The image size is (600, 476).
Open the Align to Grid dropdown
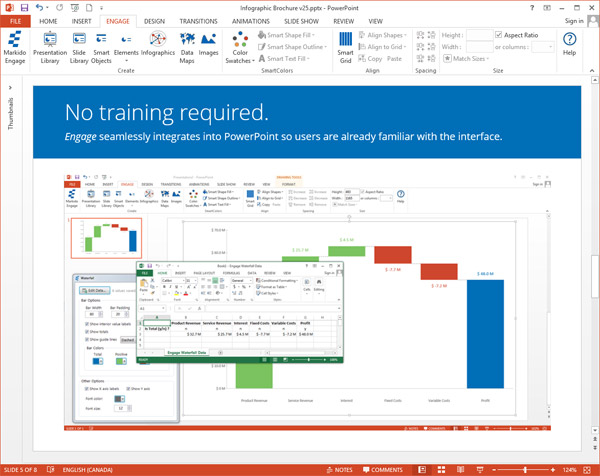click(382, 47)
